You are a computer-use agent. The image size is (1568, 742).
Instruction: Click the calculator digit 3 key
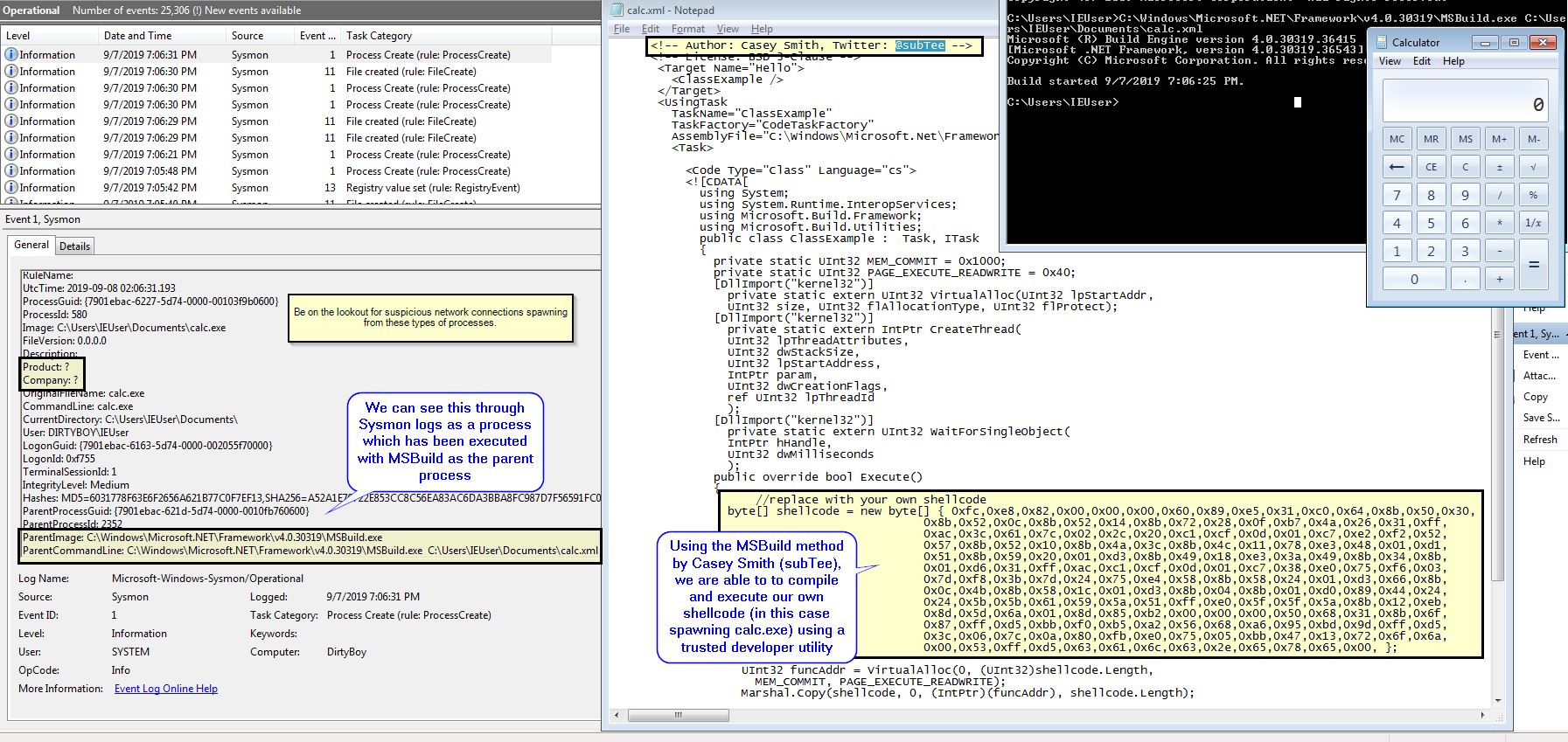pos(1465,251)
